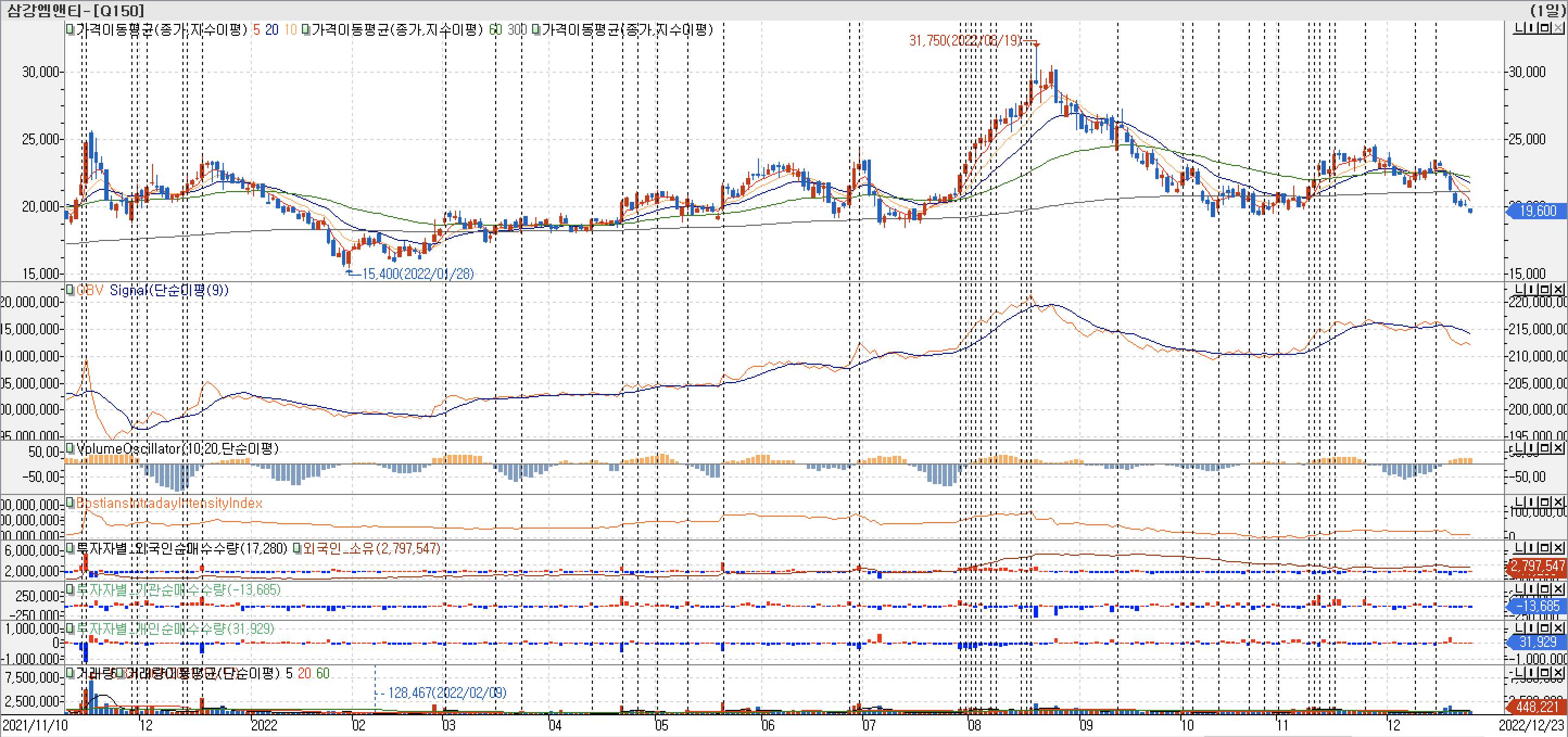Click the blue 19,600 current price tag
The width and height of the screenshot is (1568, 737).
(x=1537, y=211)
